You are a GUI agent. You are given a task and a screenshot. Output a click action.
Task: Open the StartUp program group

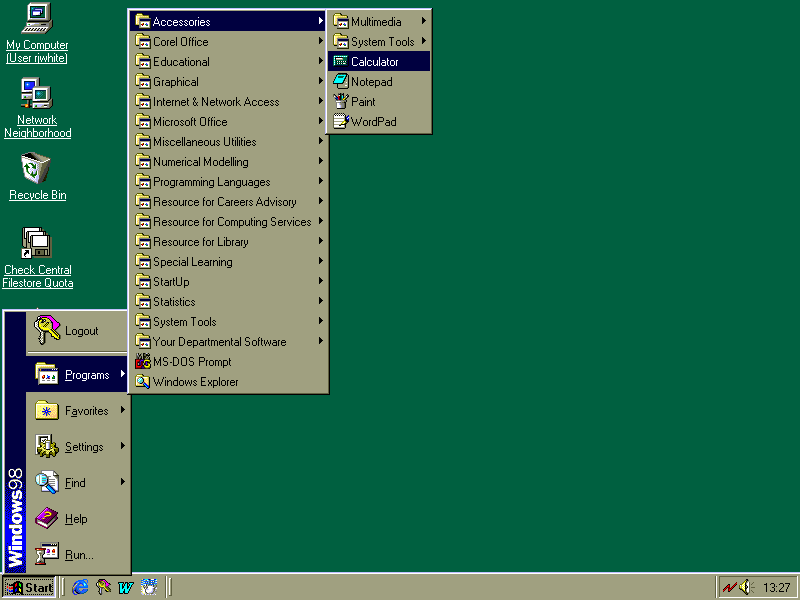229,282
